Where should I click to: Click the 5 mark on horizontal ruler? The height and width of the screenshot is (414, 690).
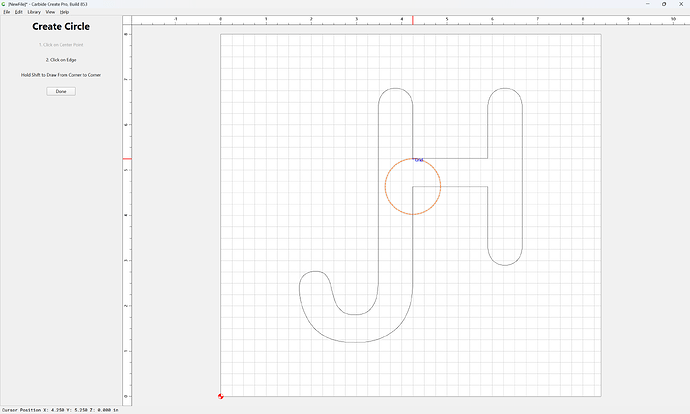click(447, 19)
